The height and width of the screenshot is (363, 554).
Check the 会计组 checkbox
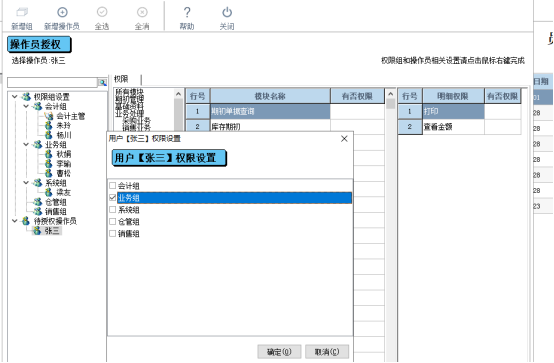(x=112, y=186)
